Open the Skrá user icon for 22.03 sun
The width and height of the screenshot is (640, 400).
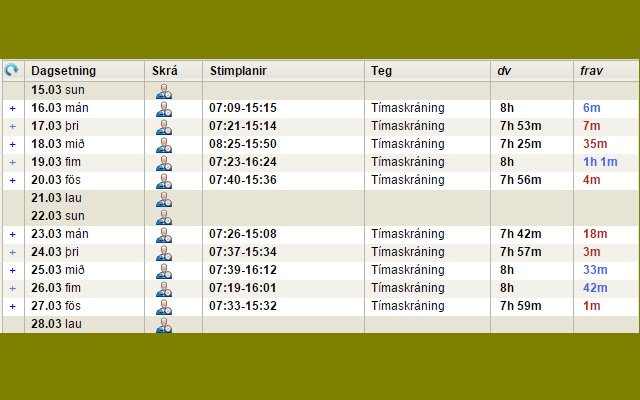click(x=164, y=217)
